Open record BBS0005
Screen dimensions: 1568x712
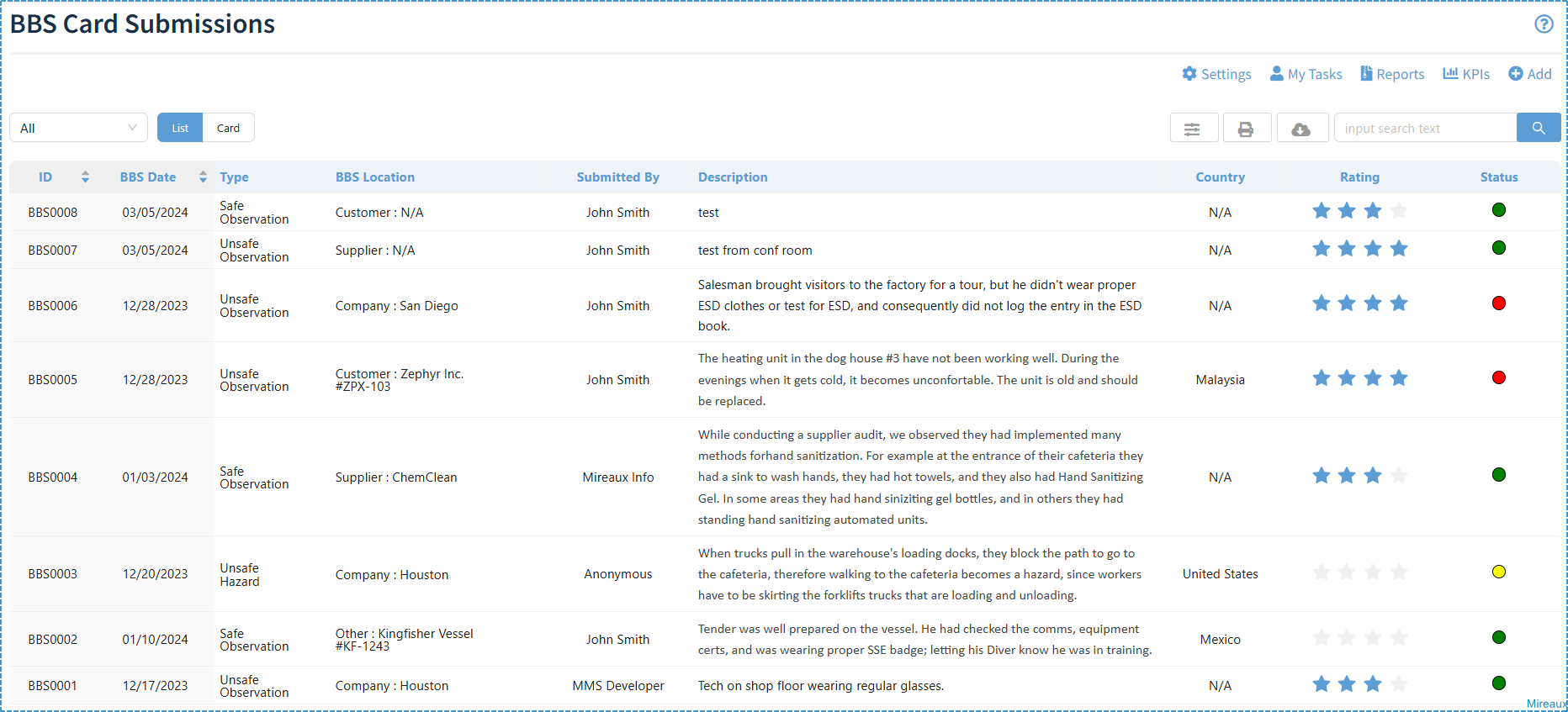[x=53, y=380]
